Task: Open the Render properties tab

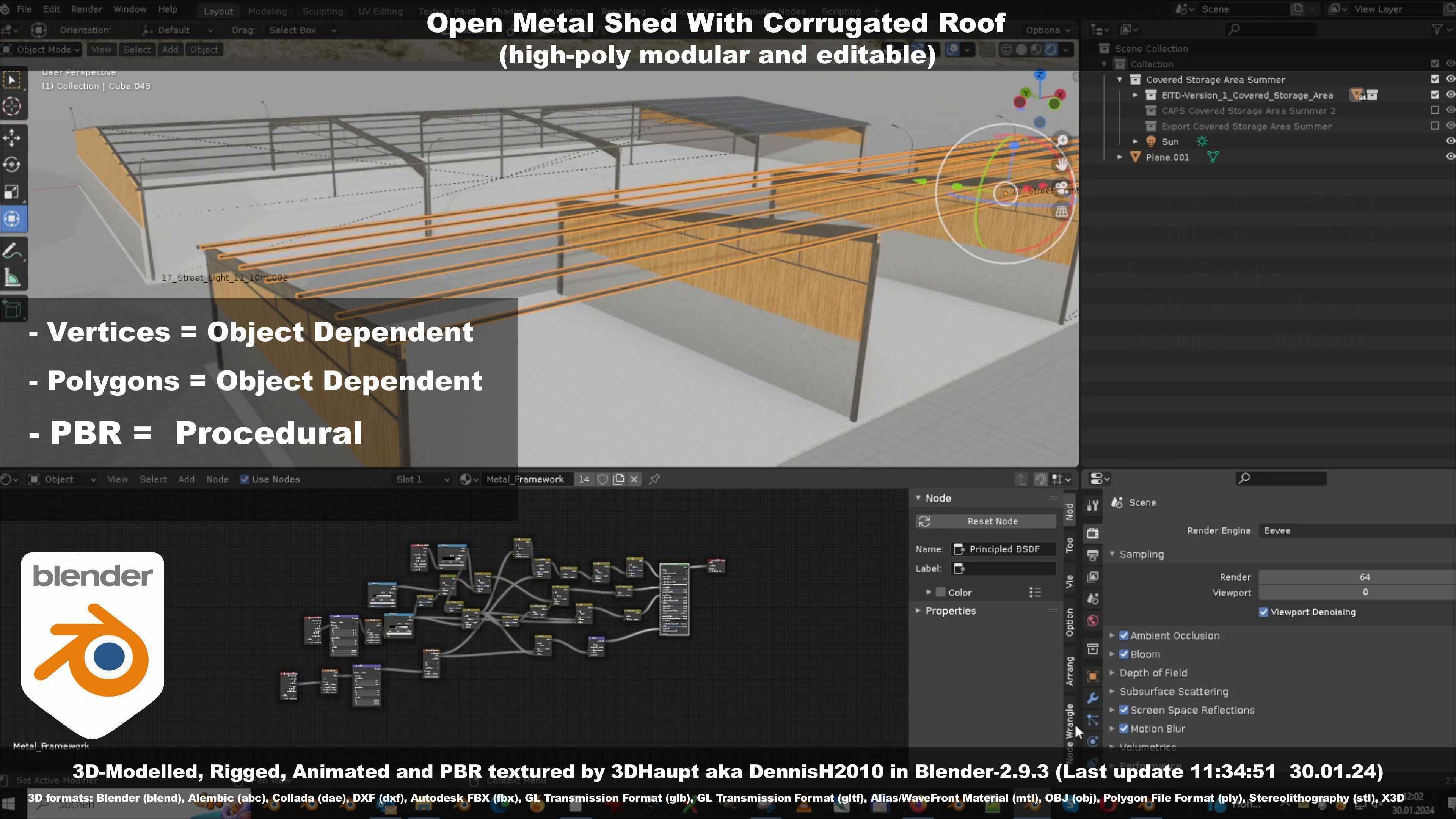Action: click(1093, 533)
